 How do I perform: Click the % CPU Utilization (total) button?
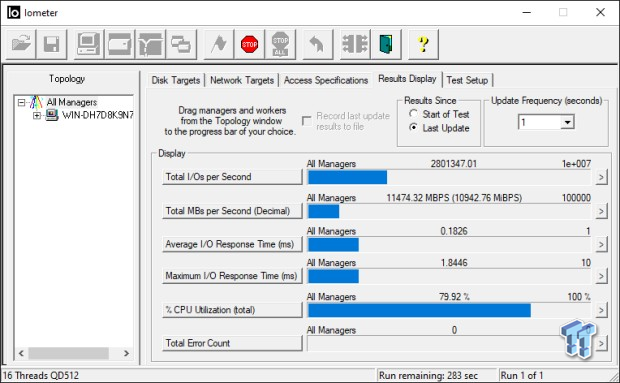[232, 310]
